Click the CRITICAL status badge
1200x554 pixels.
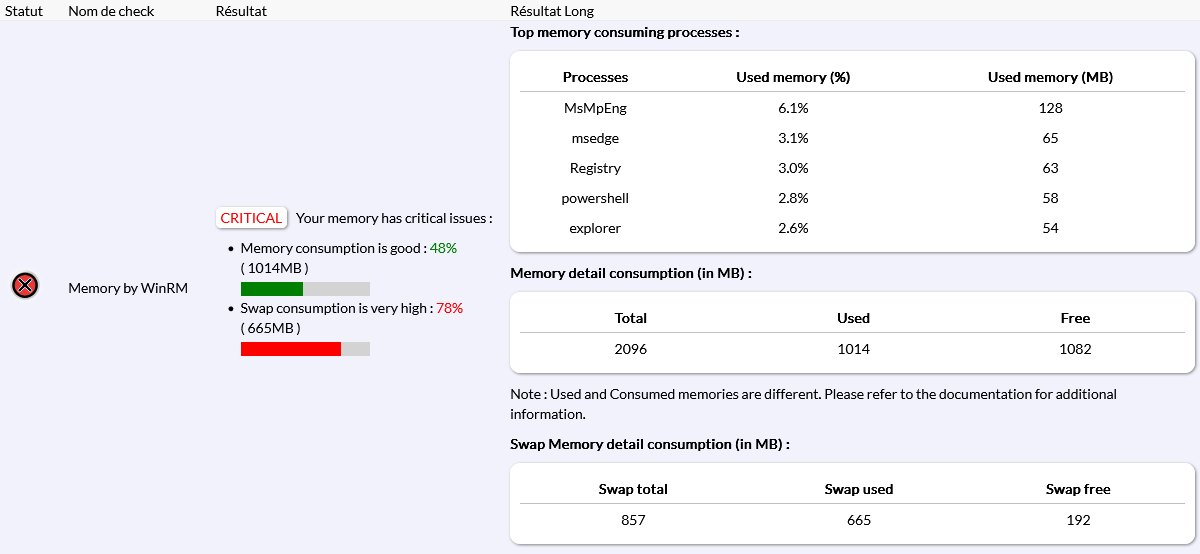[x=251, y=218]
